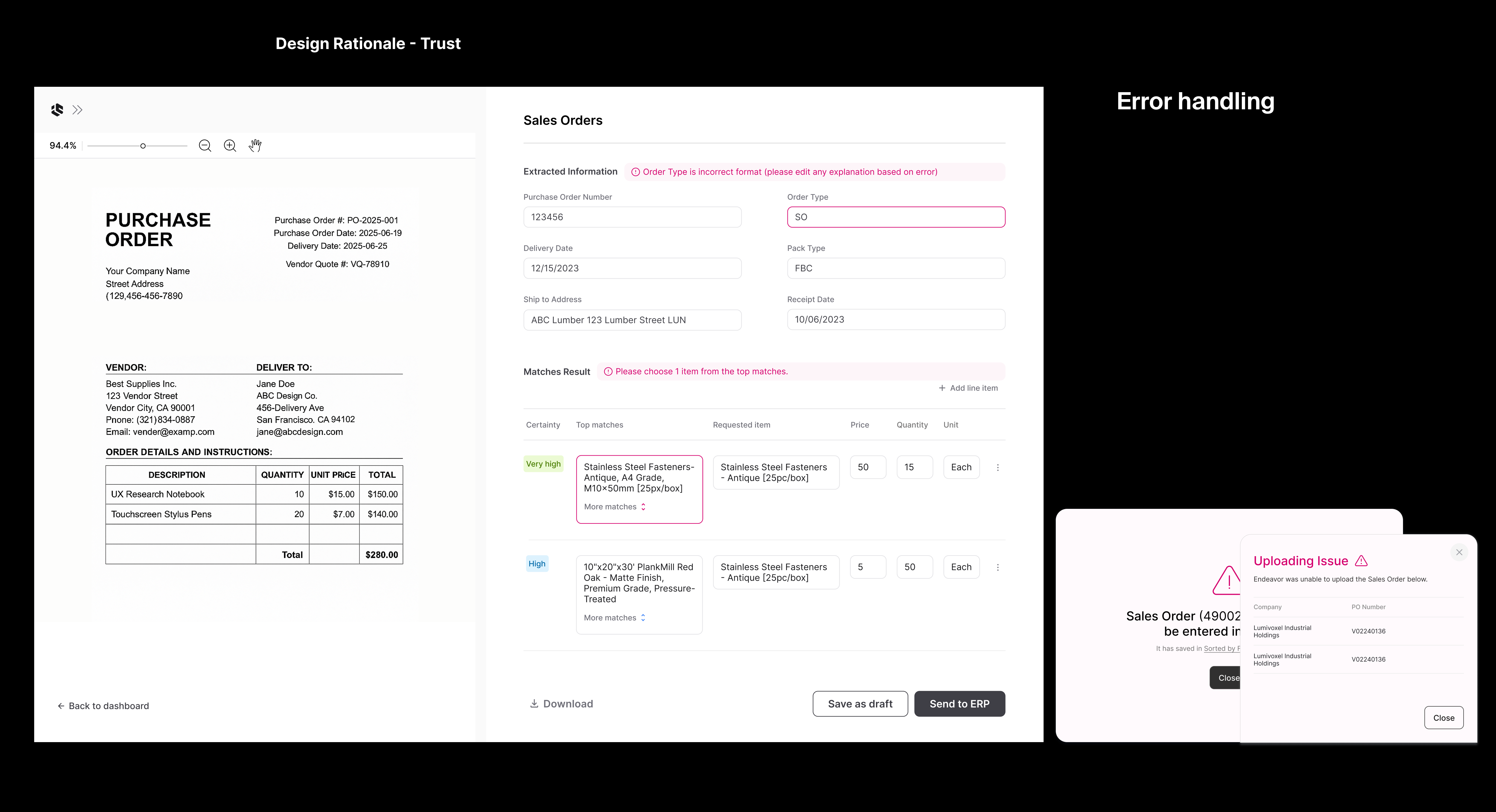Click the Purchase Order Number field
This screenshot has width=1496, height=812.
coord(632,217)
